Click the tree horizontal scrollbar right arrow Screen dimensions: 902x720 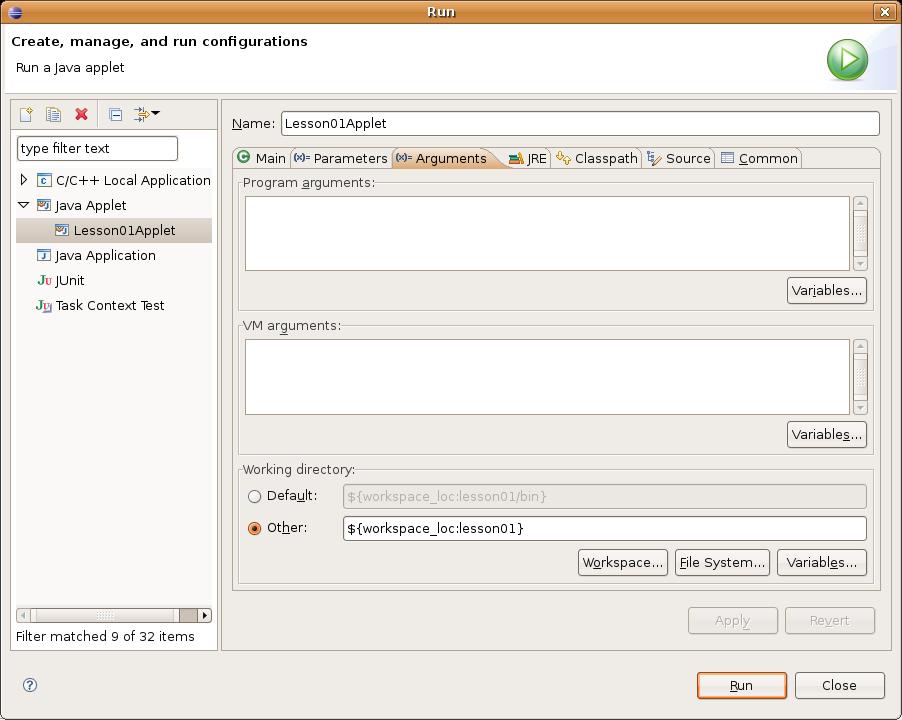[205, 615]
